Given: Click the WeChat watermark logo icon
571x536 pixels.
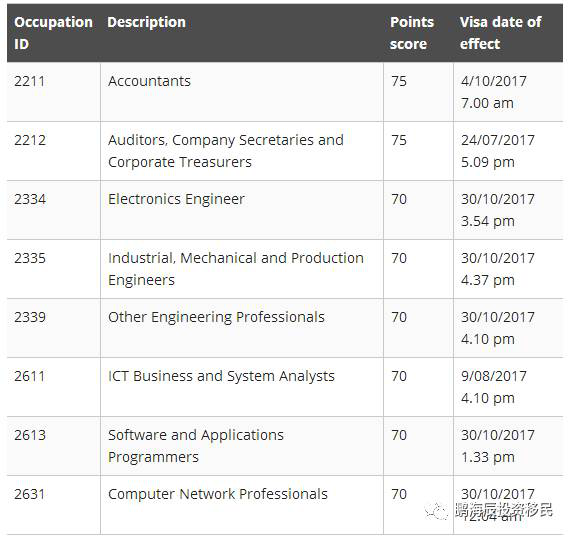Looking at the screenshot, I should [x=436, y=511].
